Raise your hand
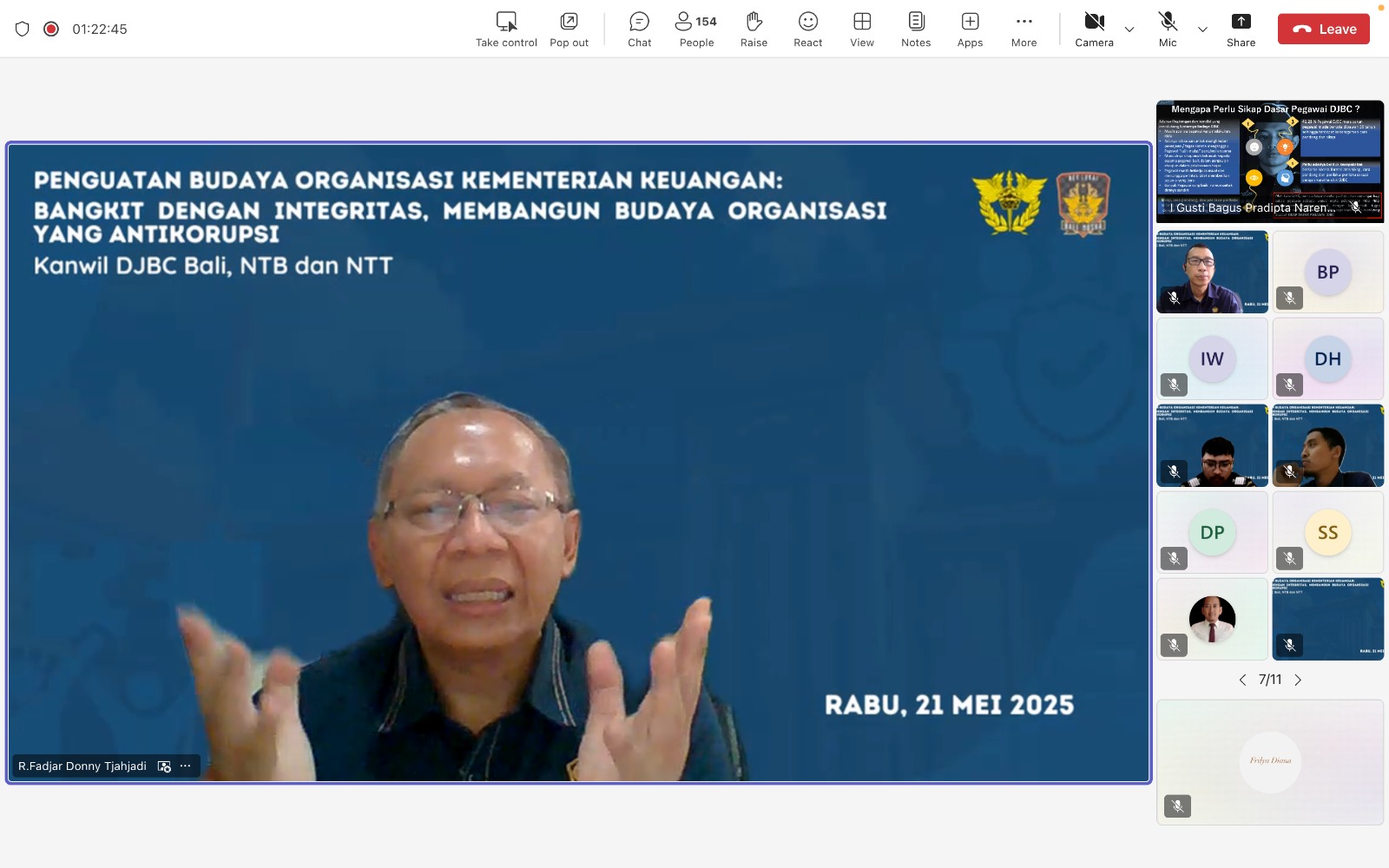 tap(754, 27)
